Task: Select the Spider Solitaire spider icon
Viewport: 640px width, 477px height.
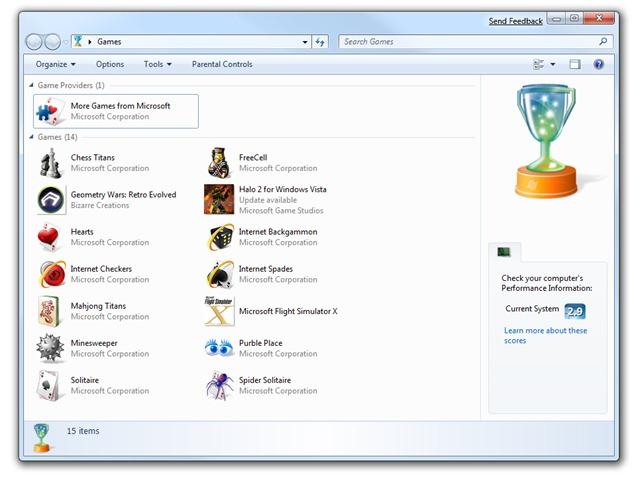Action: 219,385
